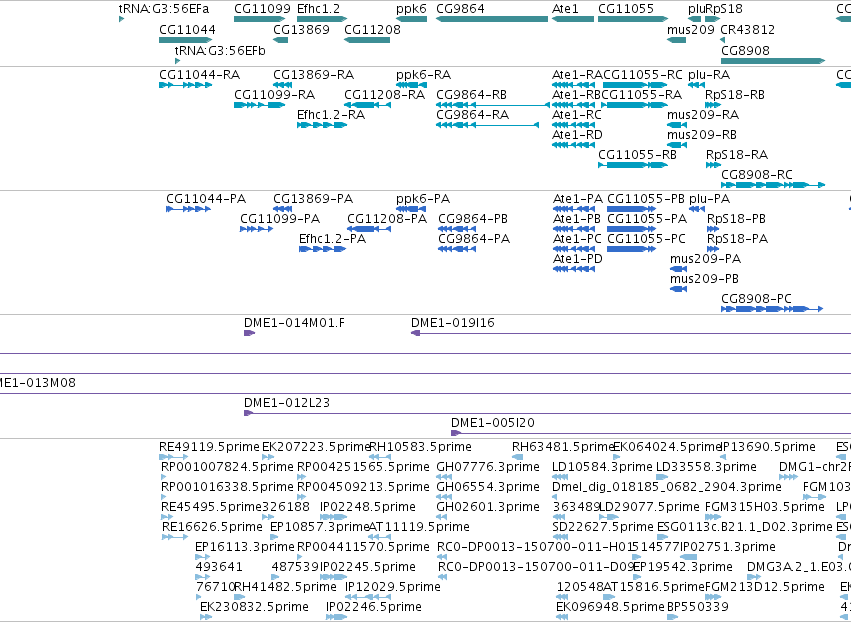Select the CG8908-RC transcript label
Viewport: 851px width, 622px height.
[757, 175]
